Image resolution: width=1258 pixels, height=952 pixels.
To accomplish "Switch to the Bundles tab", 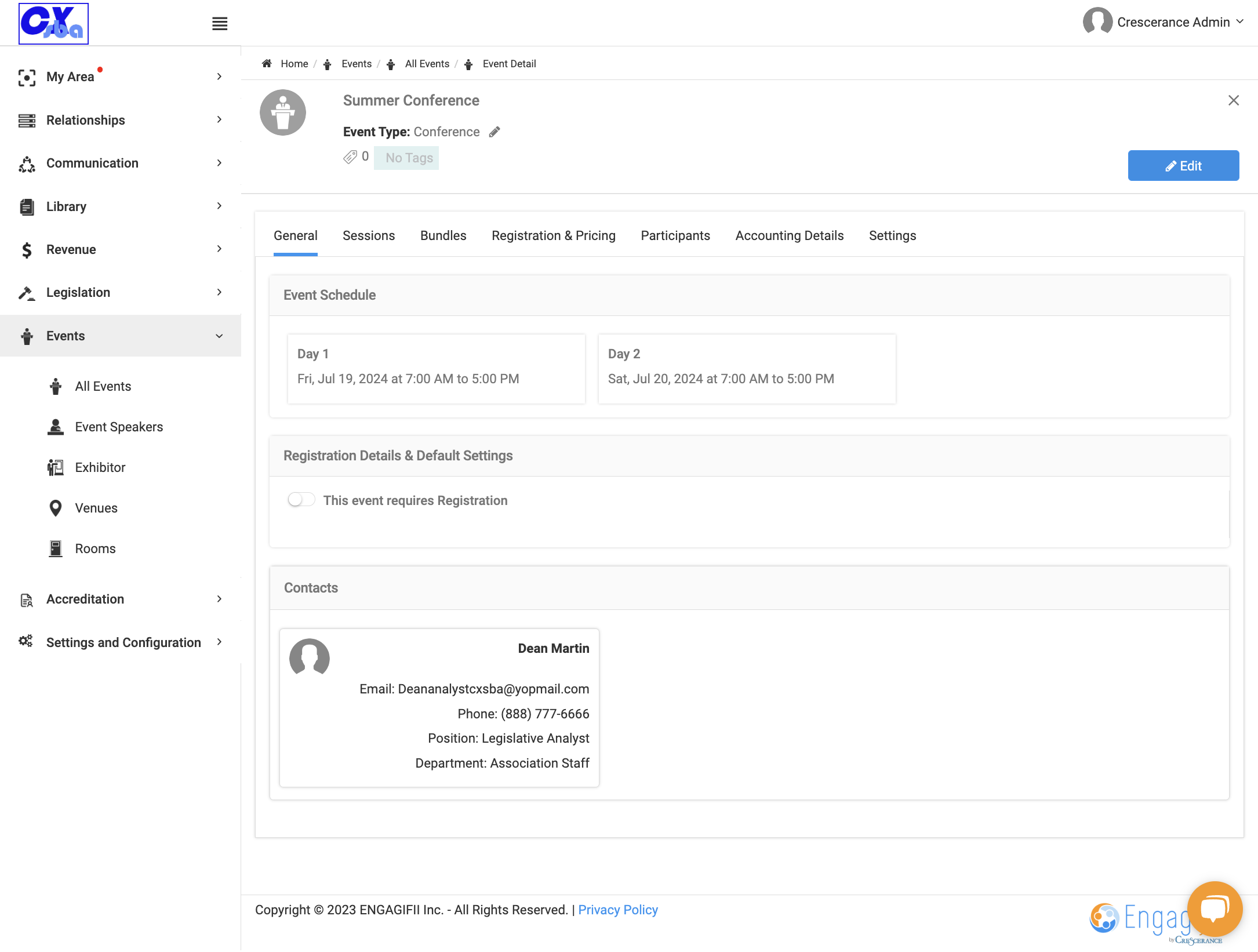I will (443, 235).
